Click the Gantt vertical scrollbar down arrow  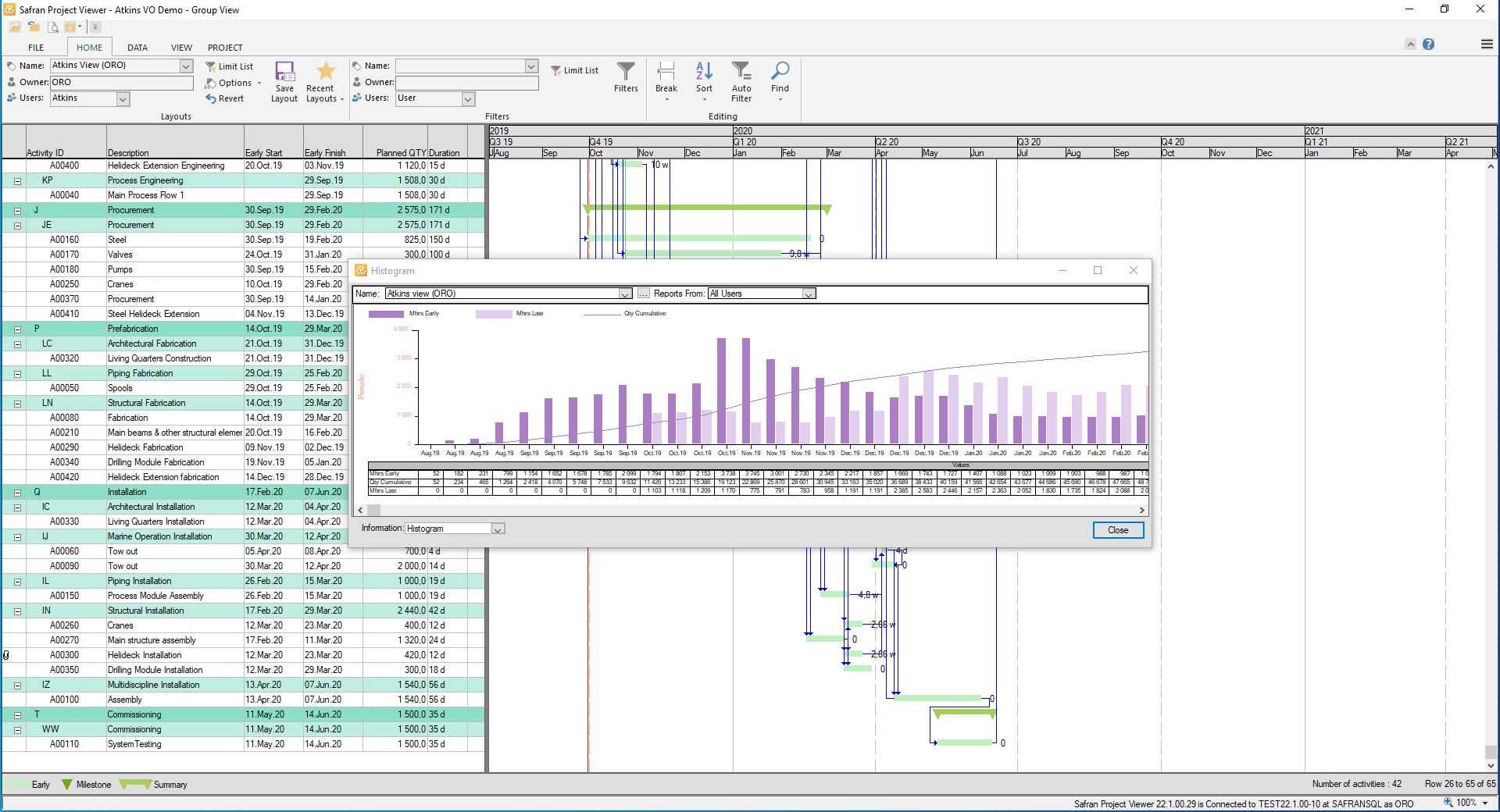tap(1491, 766)
